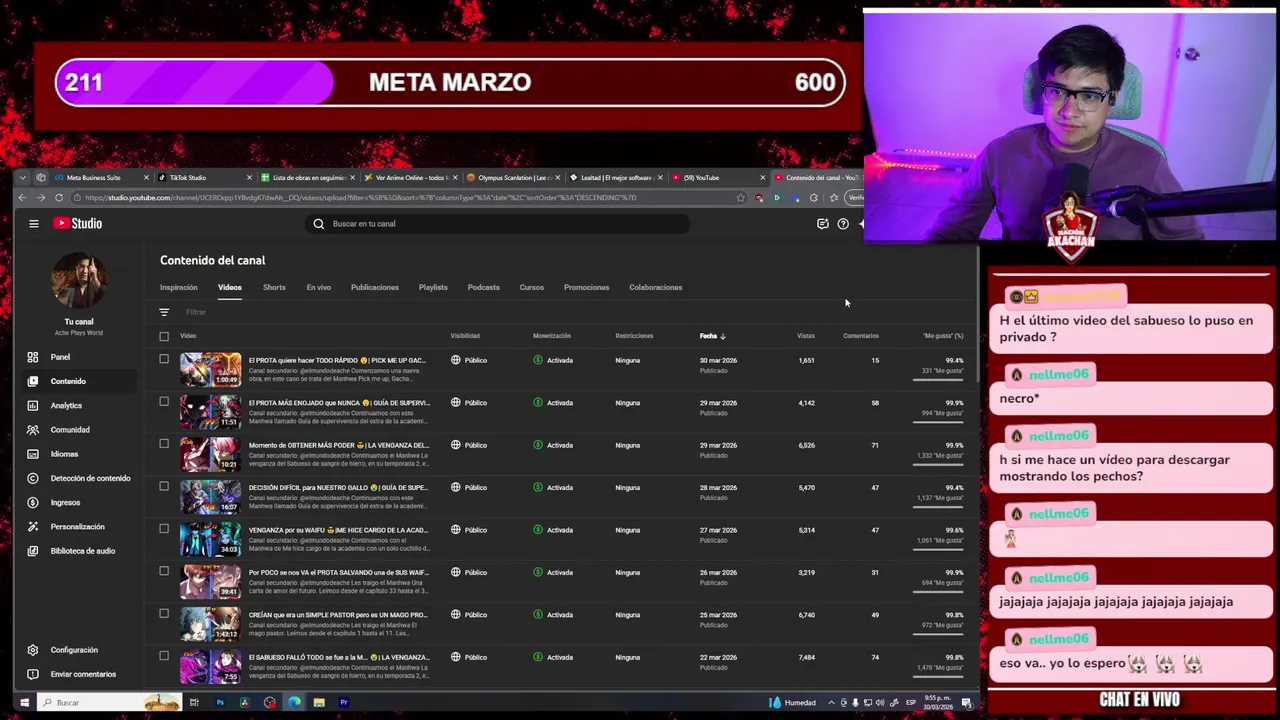This screenshot has width=1280, height=720.
Task: Open title 'Momento de OBTENER MÁS PODER'
Action: [x=338, y=445]
